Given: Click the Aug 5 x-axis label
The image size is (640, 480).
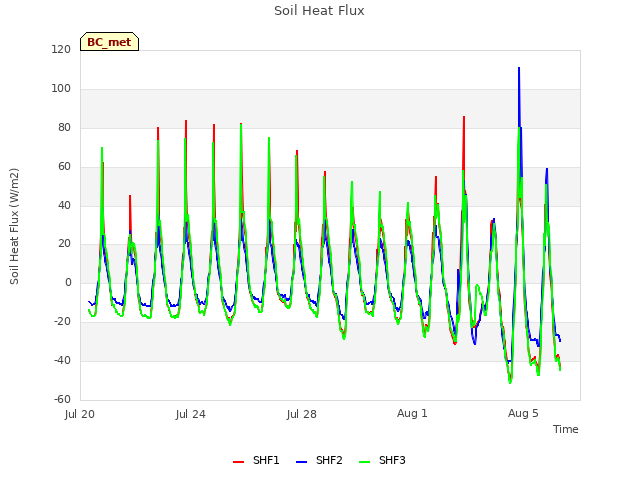Looking at the screenshot, I should click(x=523, y=413).
